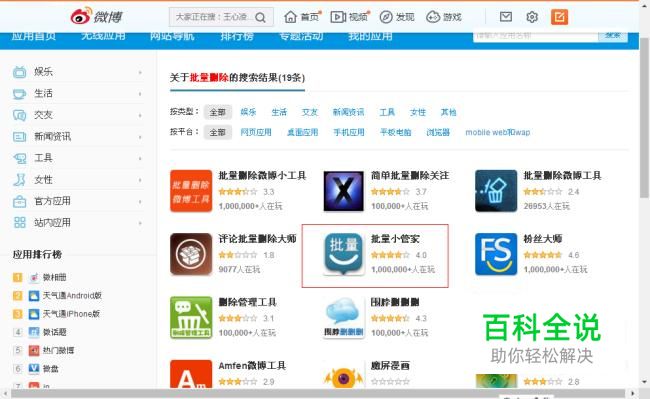Screen dimensions: 650x399
Task: Click the app name search field
Action: tap(536, 36)
